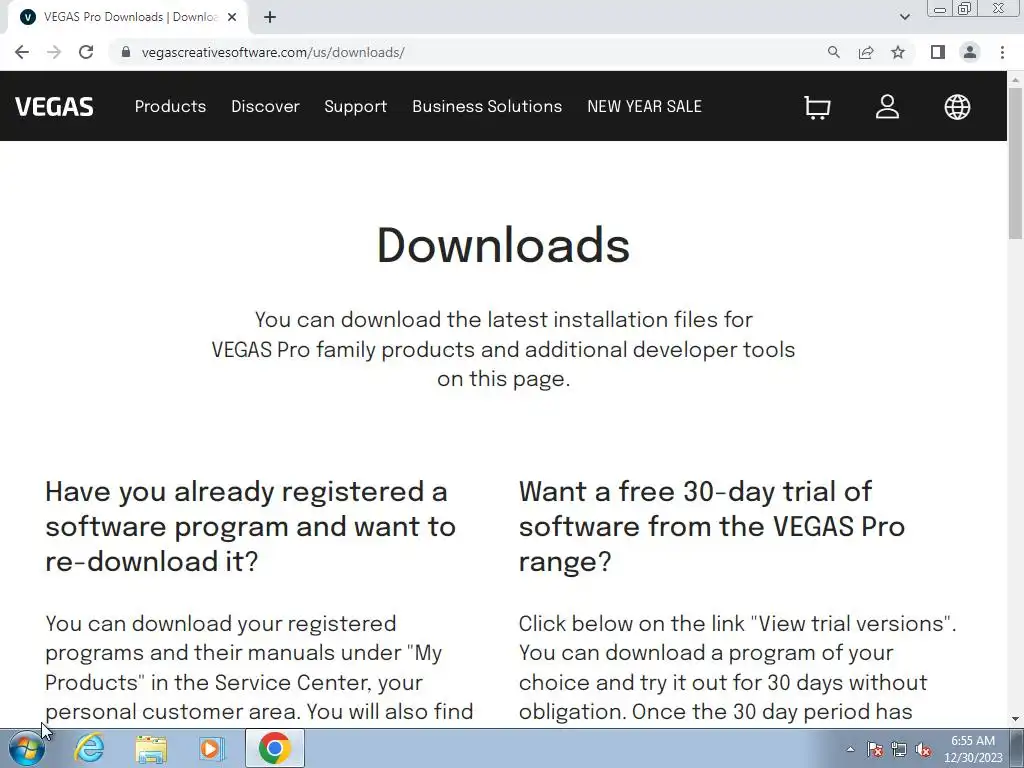Click the share page icon
Image resolution: width=1024 pixels, height=768 pixels.
pyautogui.click(x=866, y=52)
